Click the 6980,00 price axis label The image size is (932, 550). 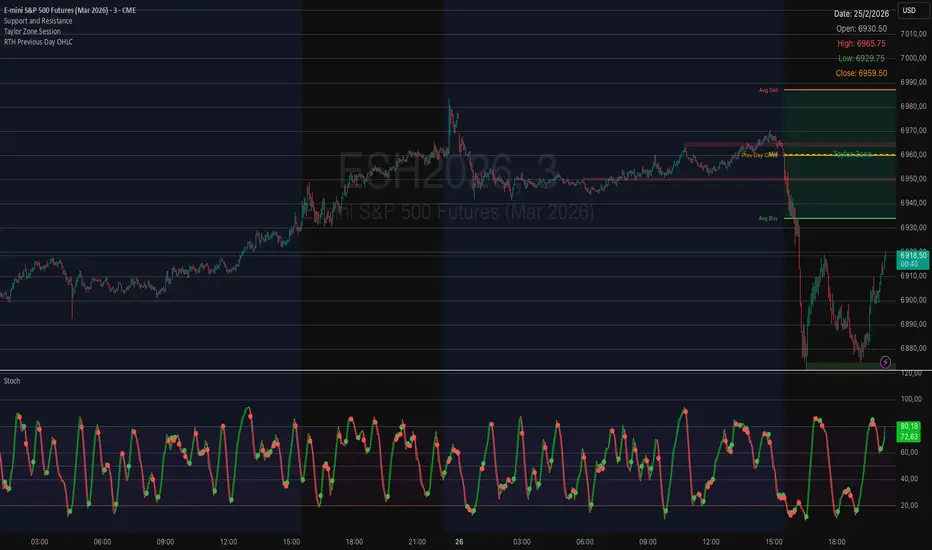click(913, 106)
